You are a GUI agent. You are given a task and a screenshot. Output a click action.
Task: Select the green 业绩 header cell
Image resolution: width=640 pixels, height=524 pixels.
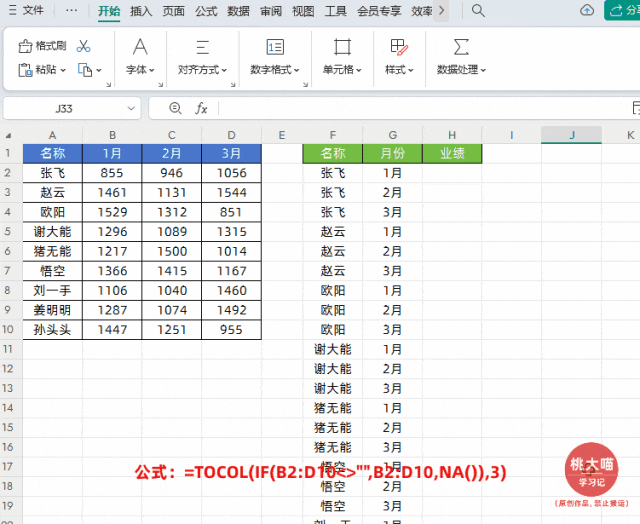pos(452,153)
